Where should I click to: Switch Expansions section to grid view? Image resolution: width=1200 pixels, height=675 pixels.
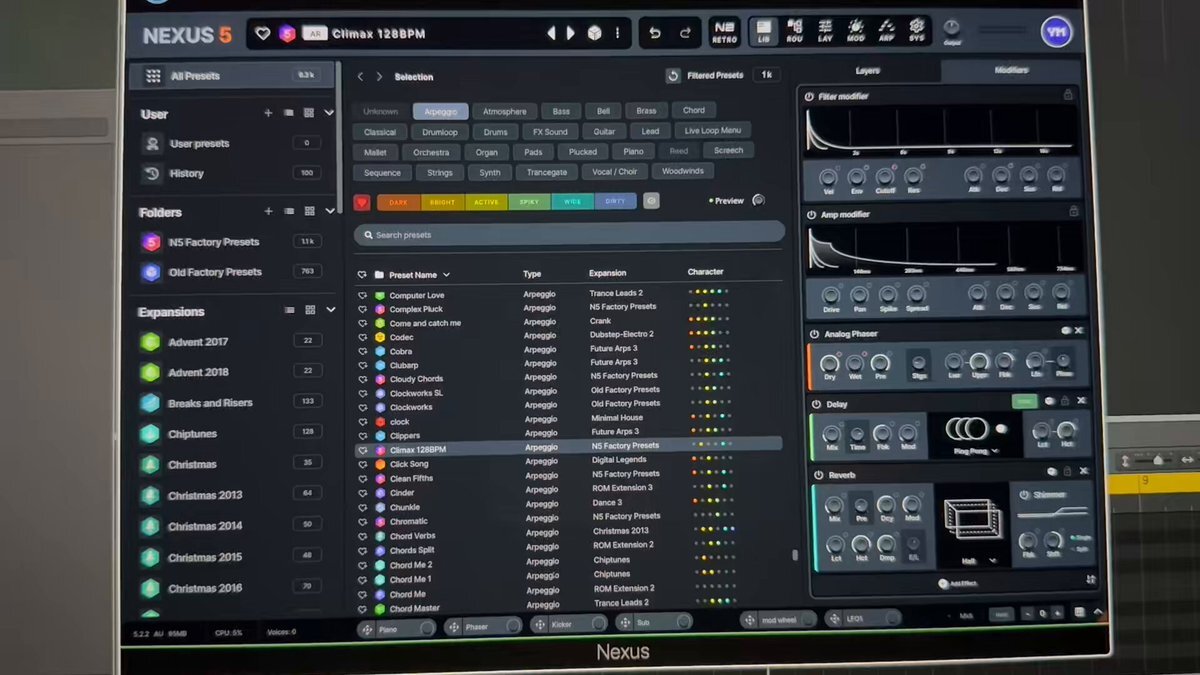310,310
